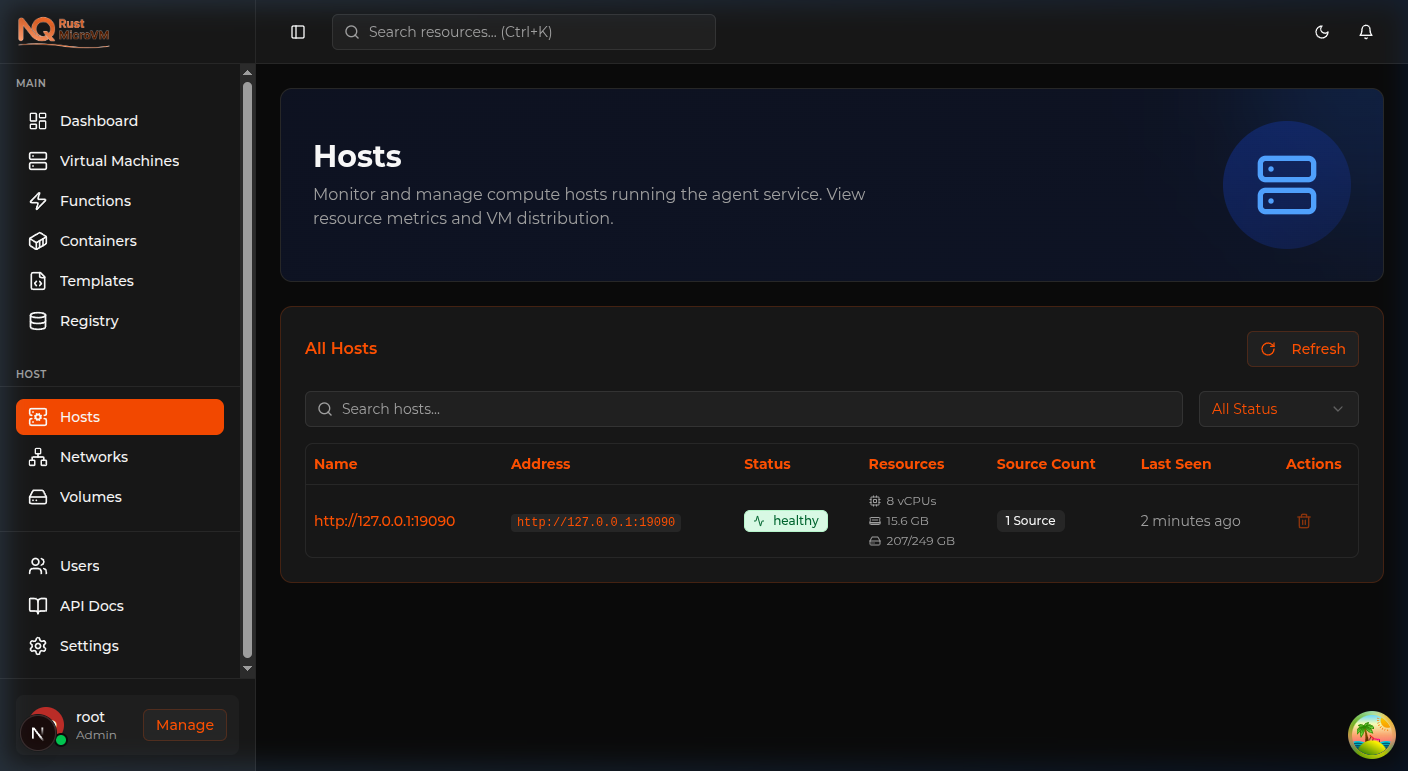Go to Virtual Machines page

pos(119,161)
